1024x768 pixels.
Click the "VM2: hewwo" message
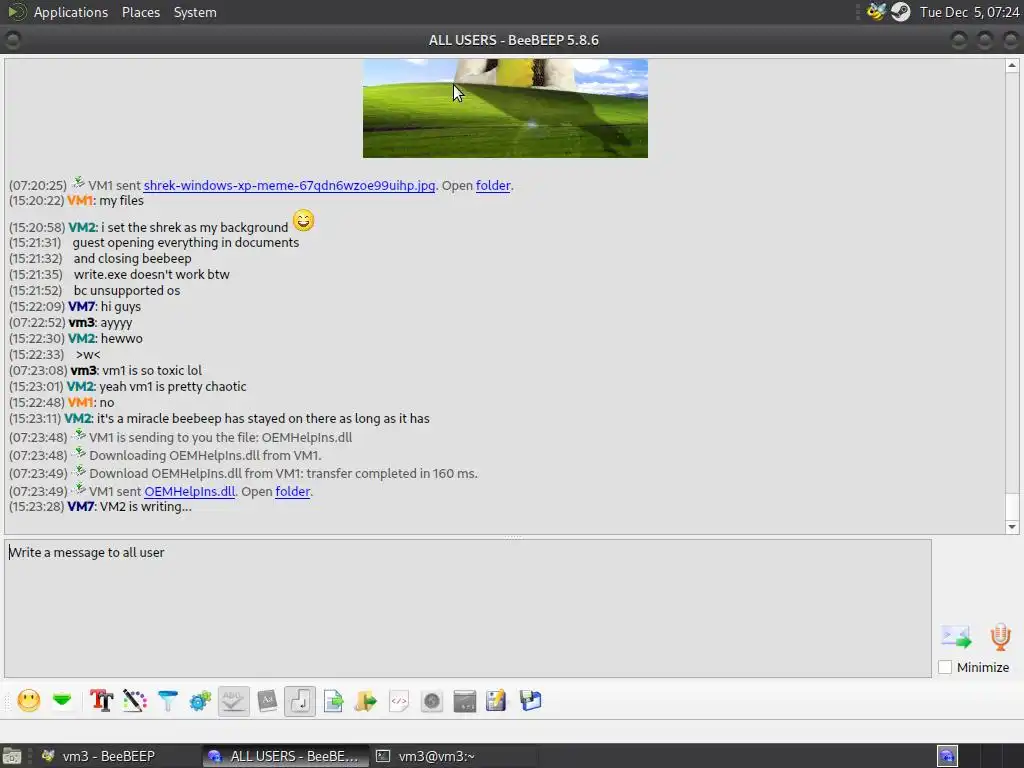[105, 338]
